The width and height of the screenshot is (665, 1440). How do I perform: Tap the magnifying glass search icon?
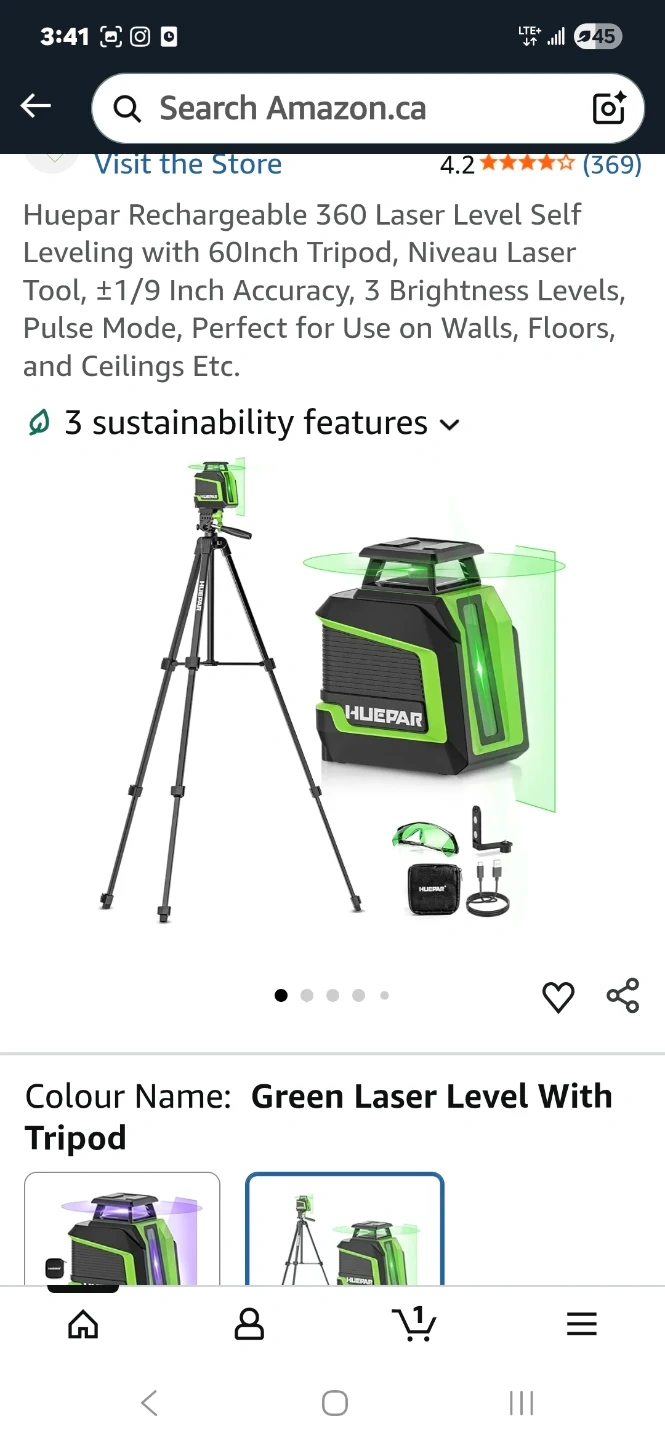click(127, 108)
